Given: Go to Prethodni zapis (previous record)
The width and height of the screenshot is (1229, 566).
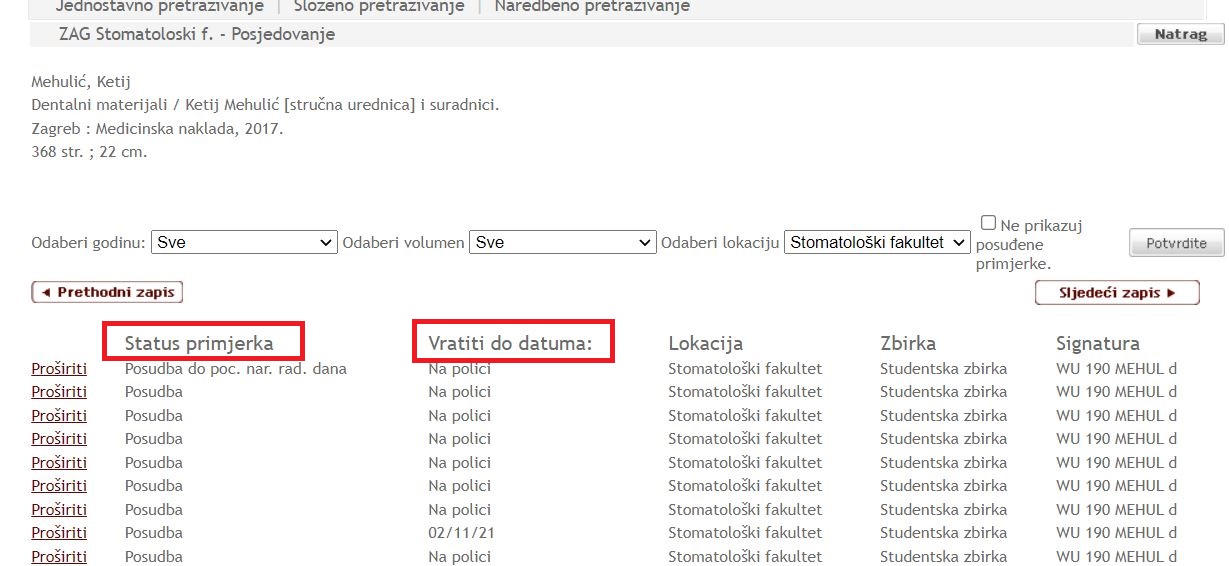Looking at the screenshot, I should [x=107, y=293].
